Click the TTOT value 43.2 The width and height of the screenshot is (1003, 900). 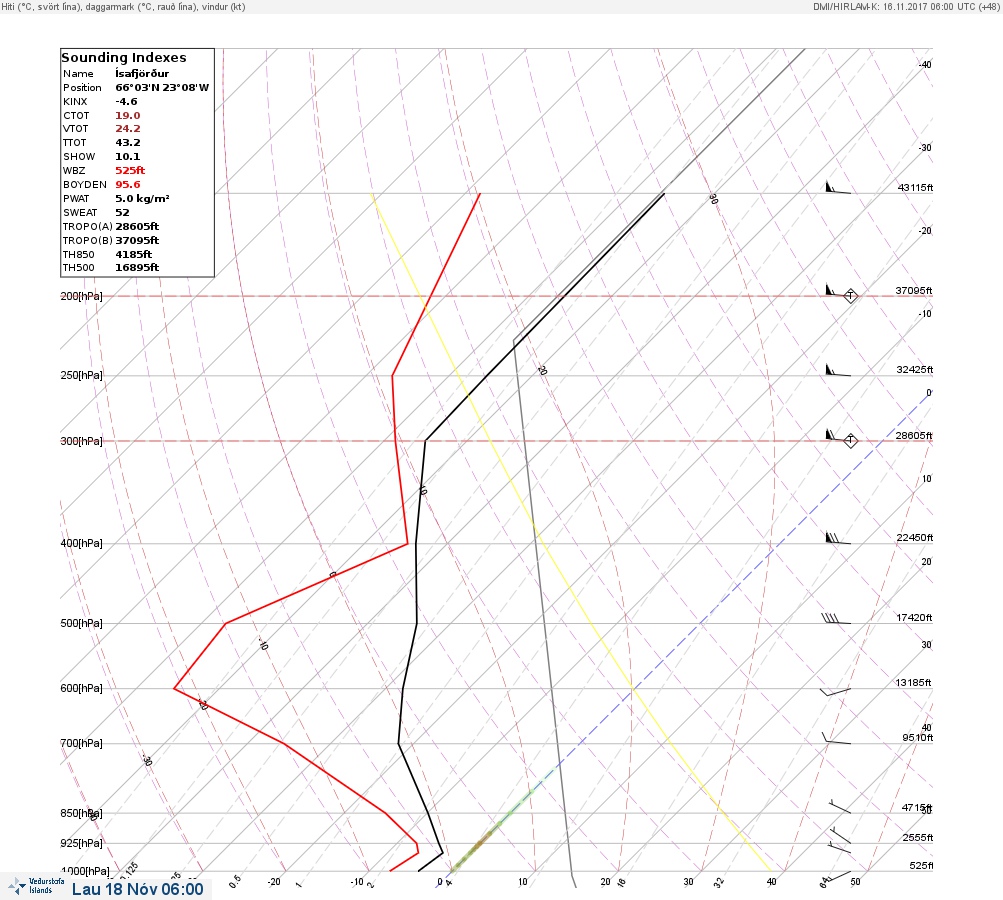point(127,143)
